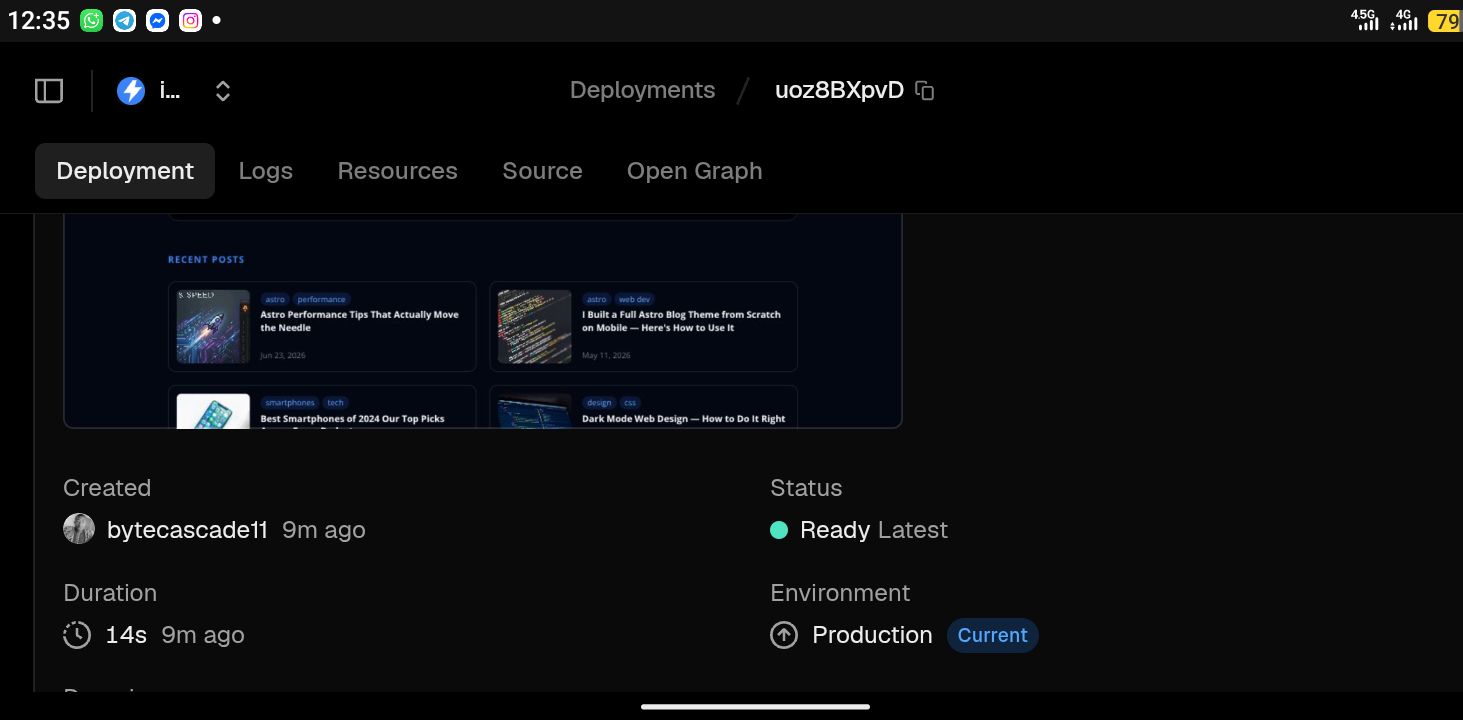Click the duration clock icon

pos(77,635)
